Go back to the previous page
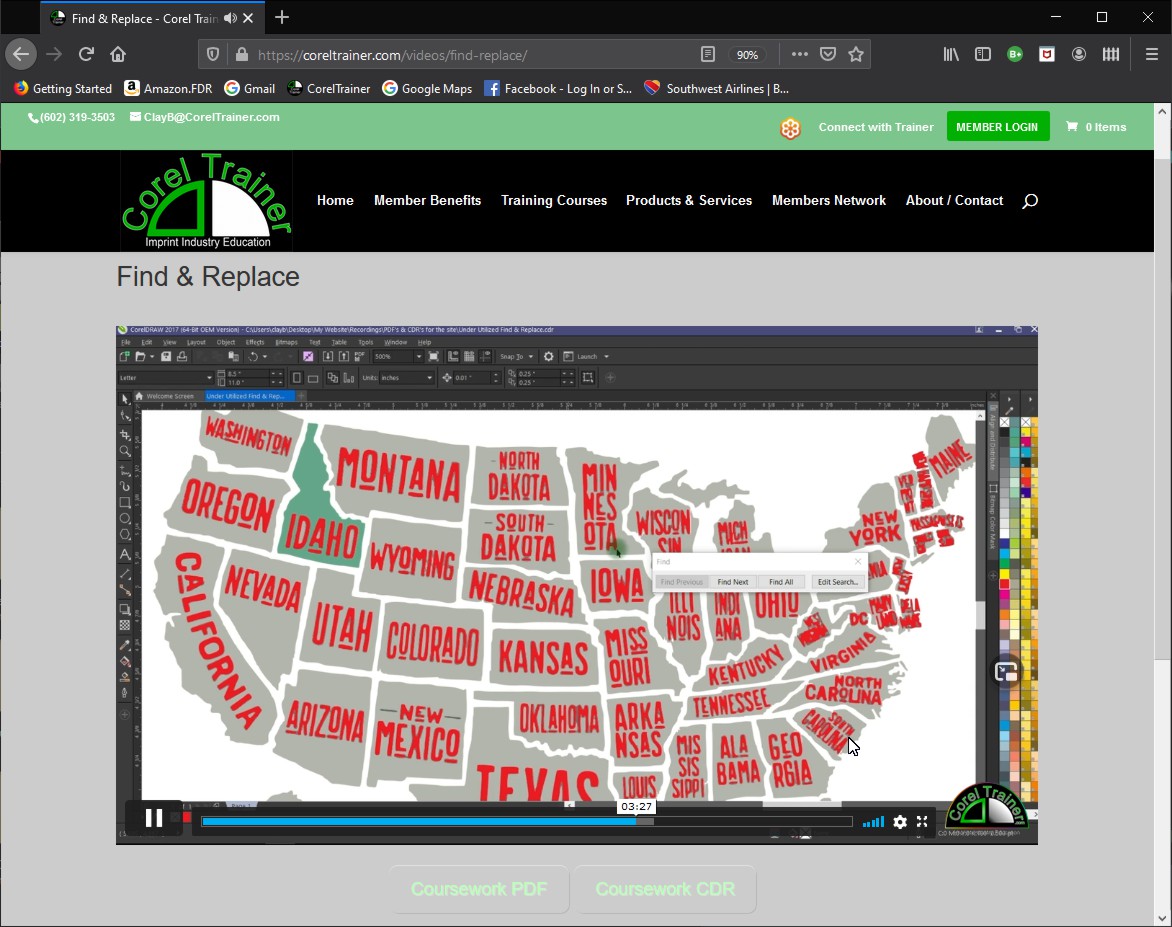Image resolution: width=1172 pixels, height=927 pixels. [x=21, y=54]
